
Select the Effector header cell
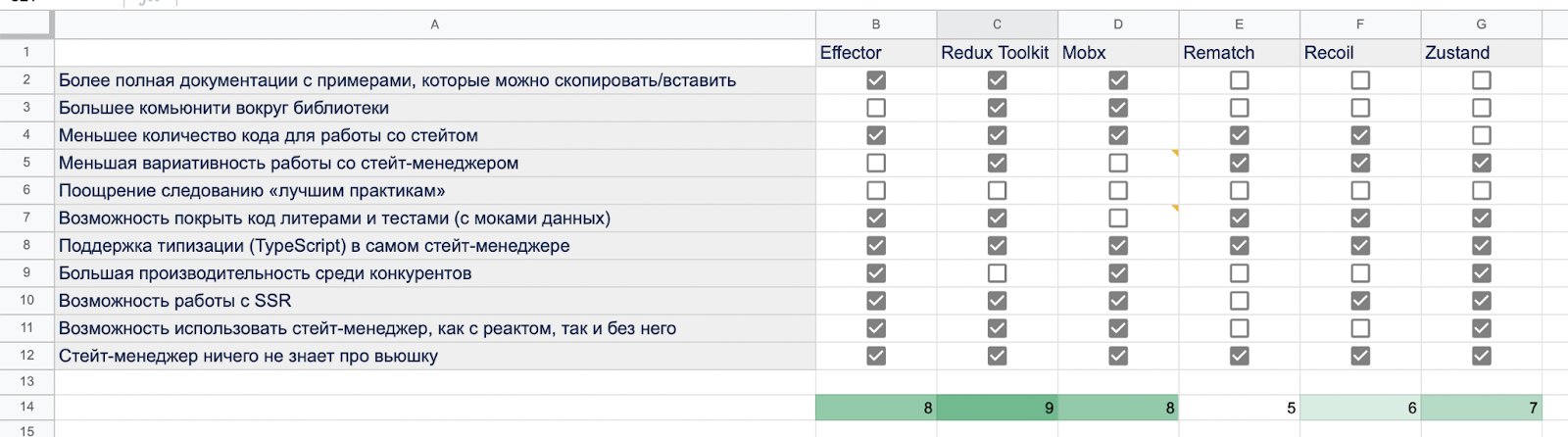[x=875, y=53]
